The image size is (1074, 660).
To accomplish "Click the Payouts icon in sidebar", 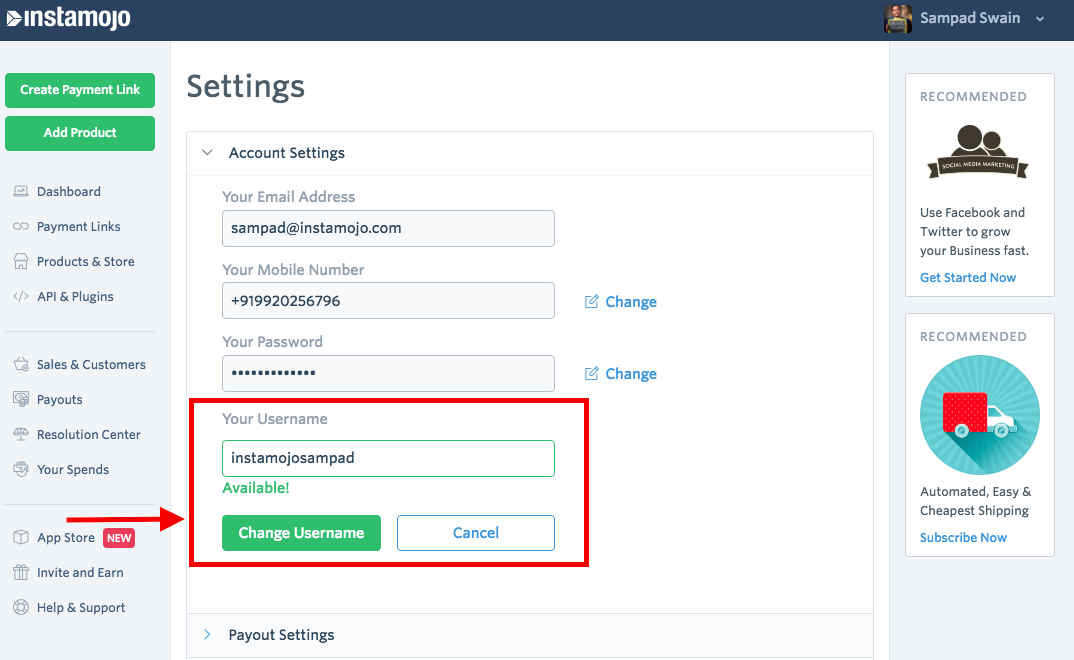I will (x=20, y=400).
